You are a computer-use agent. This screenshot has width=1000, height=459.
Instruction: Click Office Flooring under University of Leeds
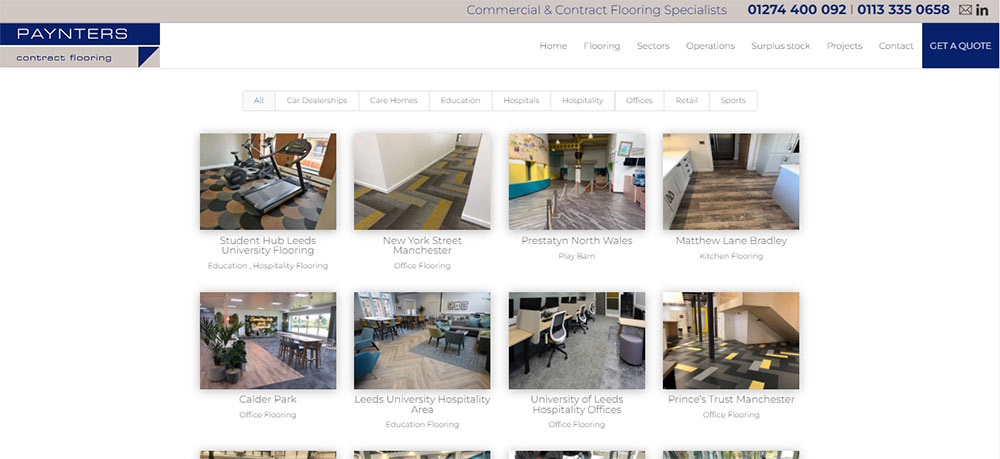577,425
